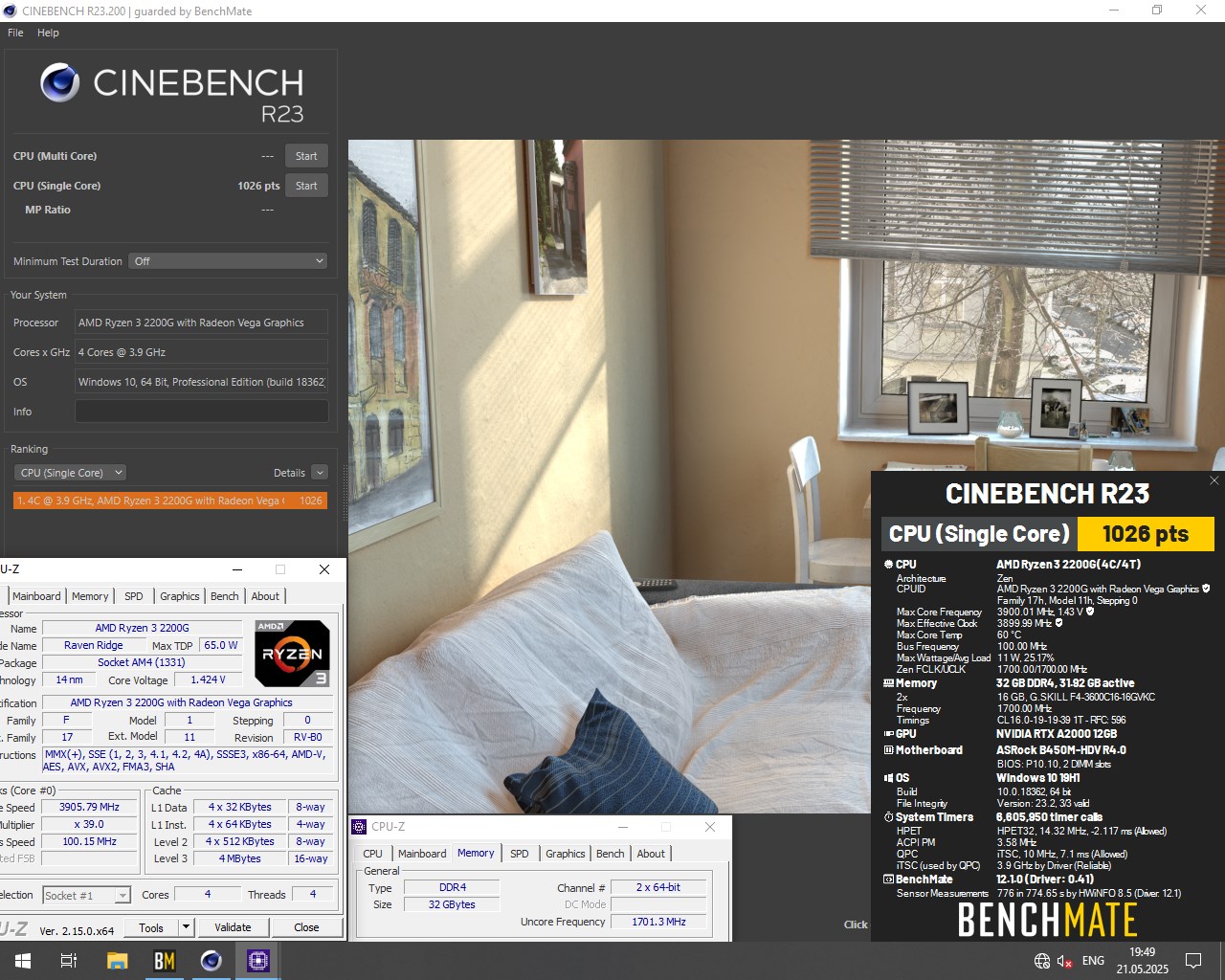Click the BenchMate section icon in overlay
This screenshot has height=980, width=1225.
coord(888,880)
